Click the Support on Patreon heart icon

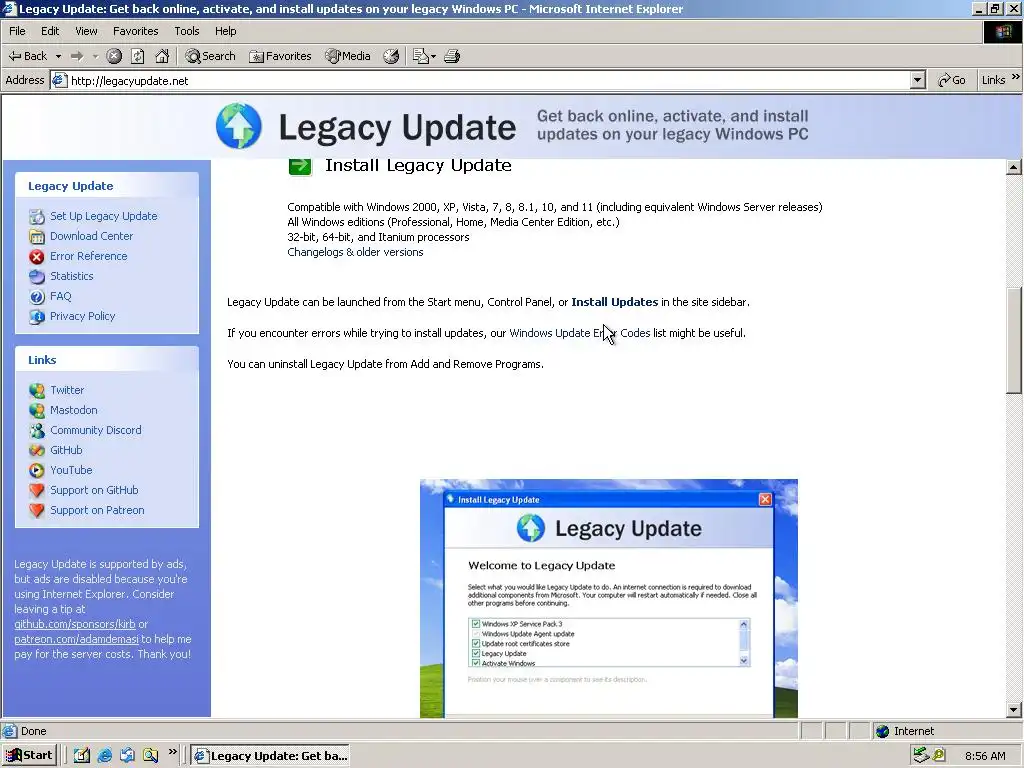tap(37, 511)
